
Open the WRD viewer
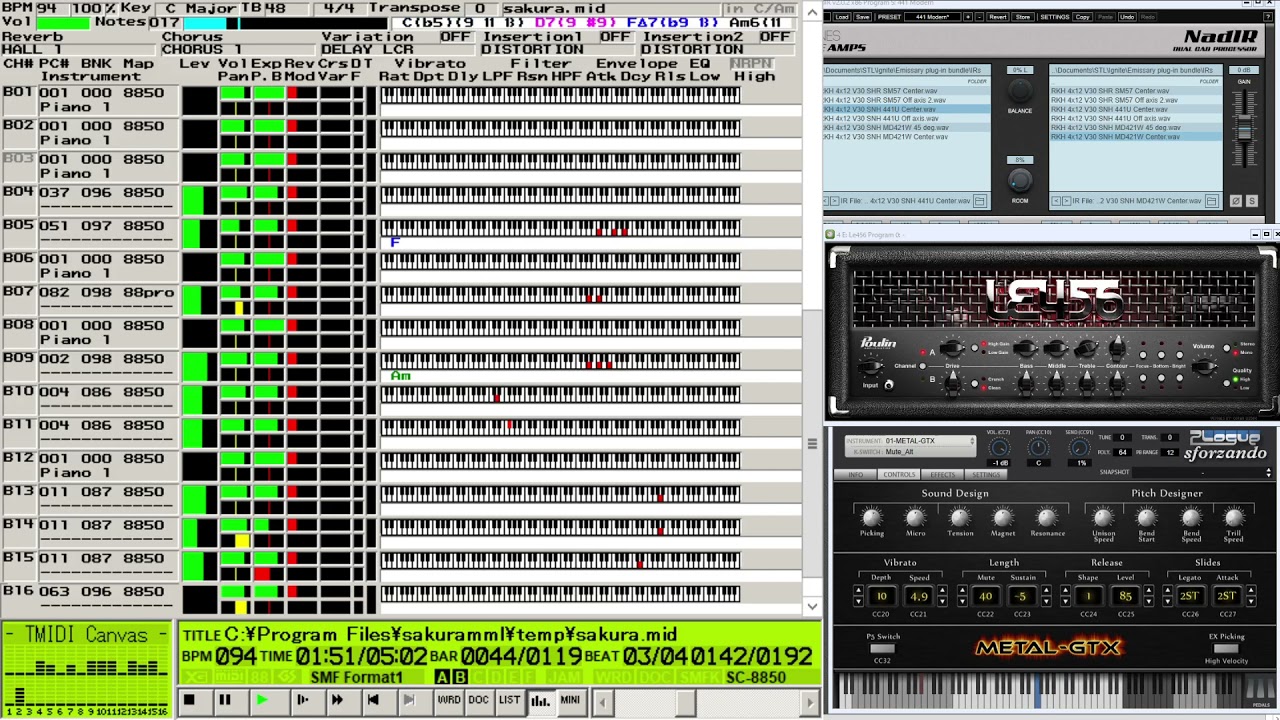tap(449, 701)
